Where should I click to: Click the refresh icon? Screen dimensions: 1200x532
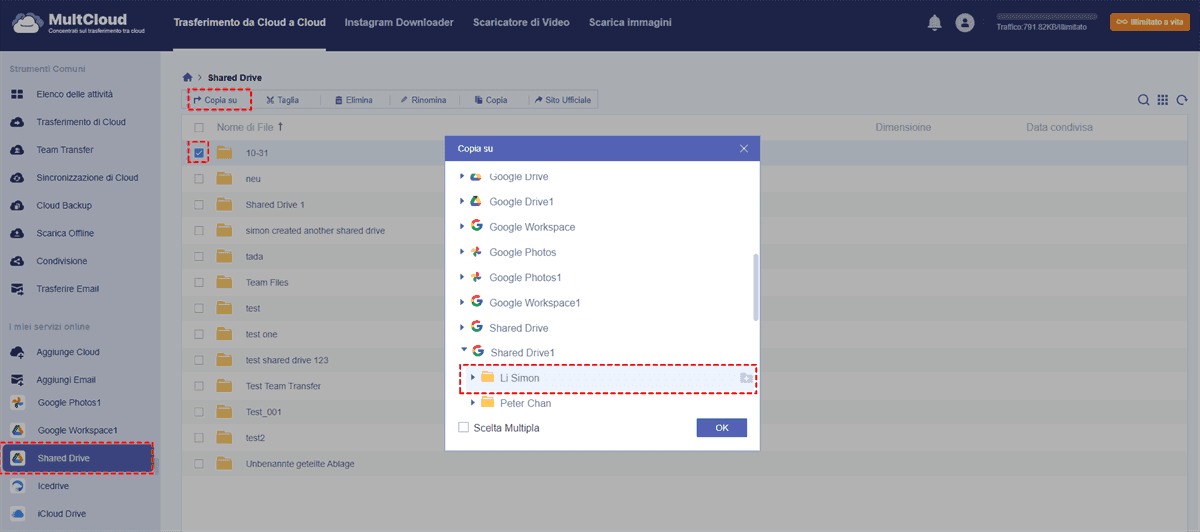1182,100
